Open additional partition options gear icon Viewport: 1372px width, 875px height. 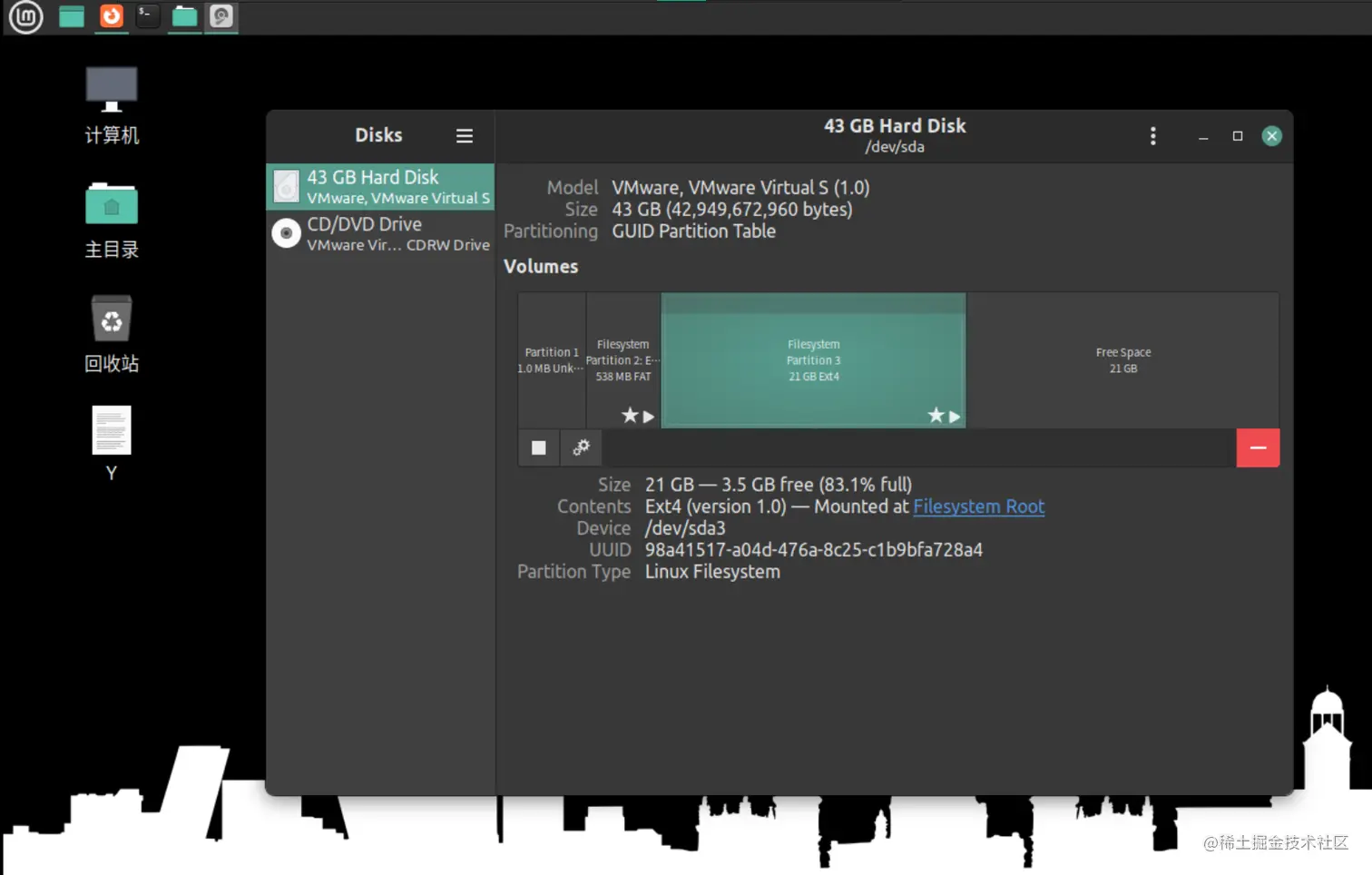point(581,447)
